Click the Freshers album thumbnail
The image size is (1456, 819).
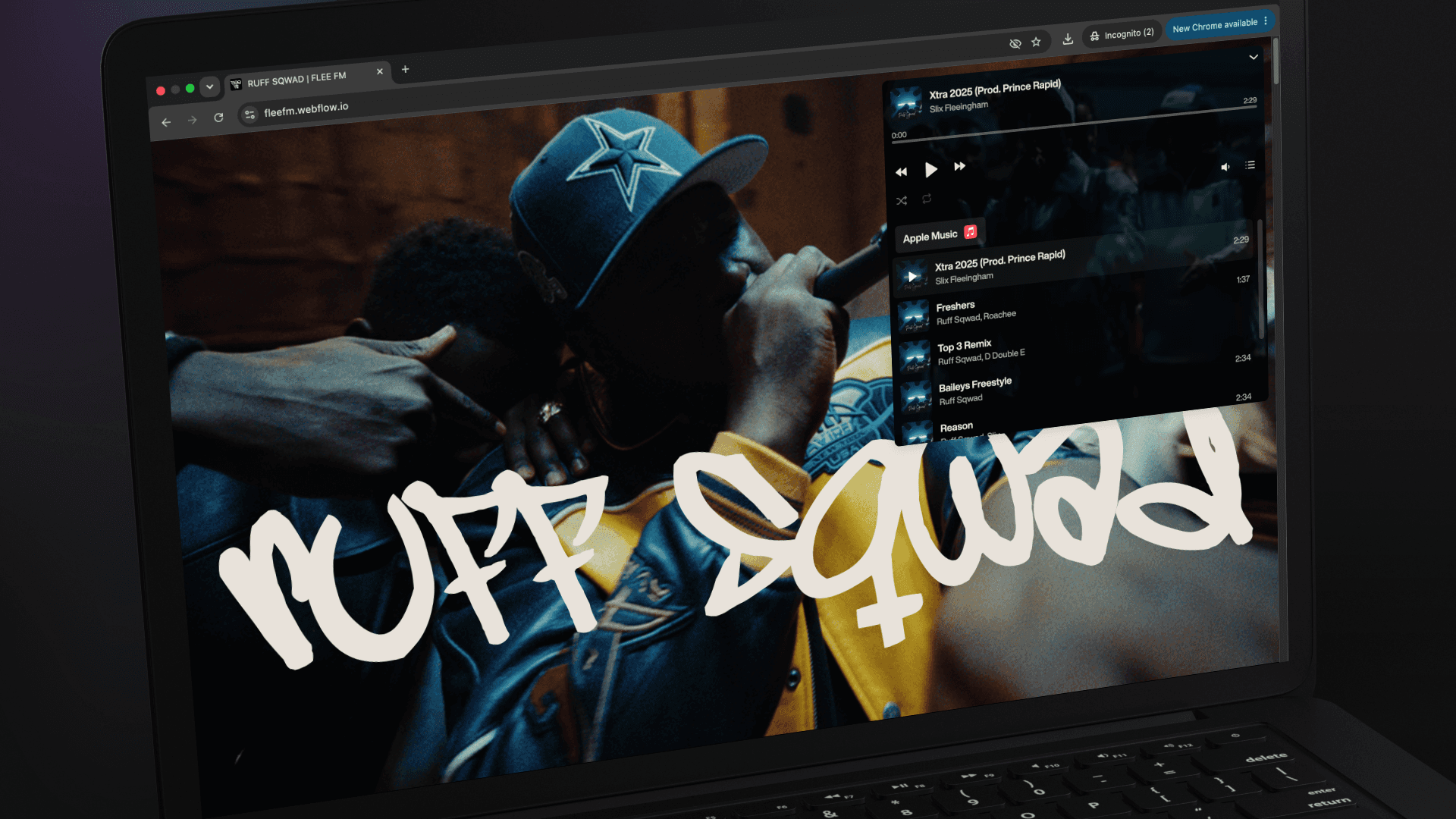(914, 316)
